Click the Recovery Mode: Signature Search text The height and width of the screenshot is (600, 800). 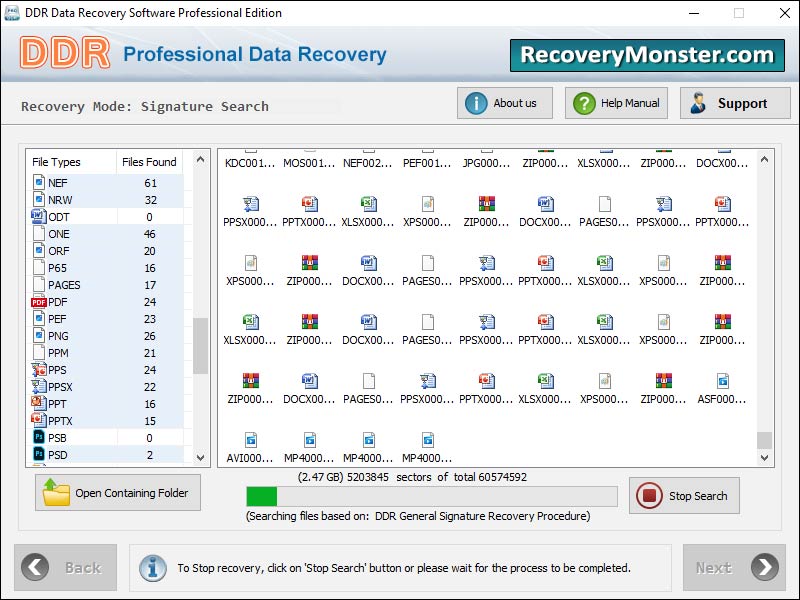tap(145, 106)
